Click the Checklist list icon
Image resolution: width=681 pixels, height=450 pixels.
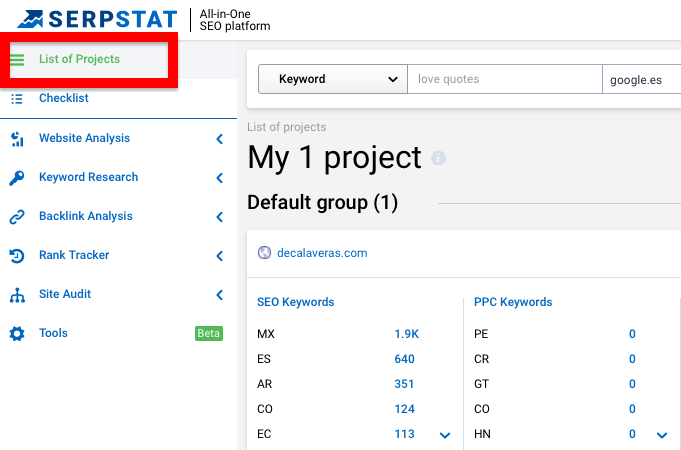(x=17, y=98)
